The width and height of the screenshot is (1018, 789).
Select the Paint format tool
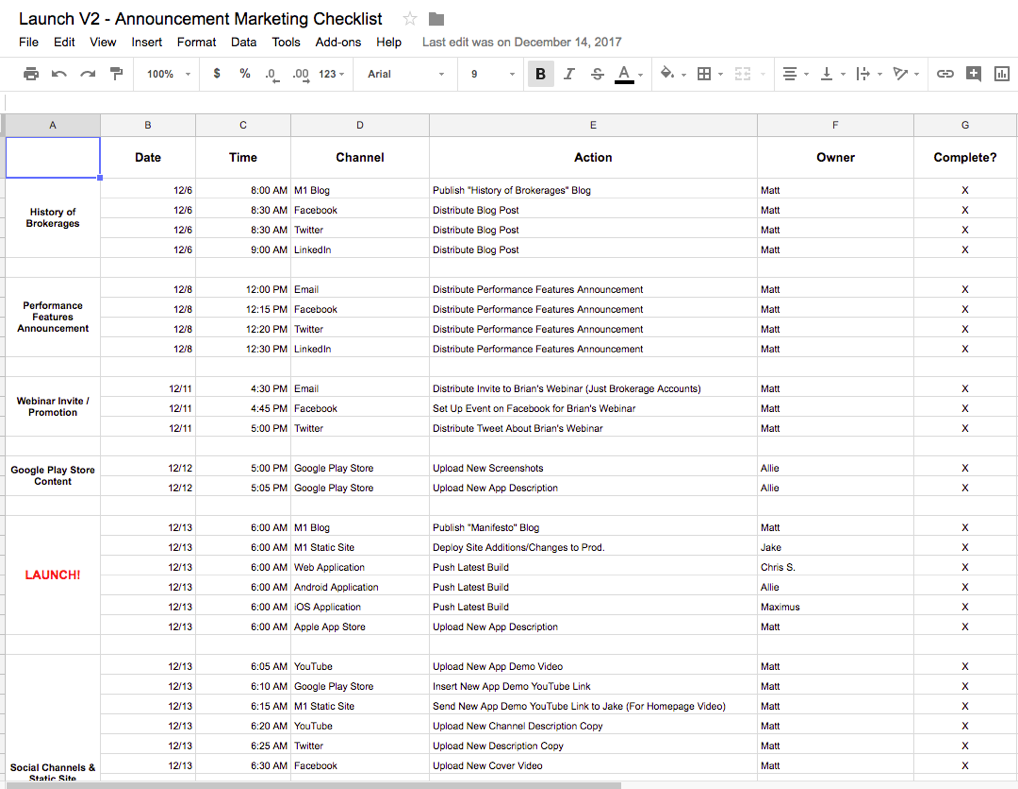(x=117, y=74)
